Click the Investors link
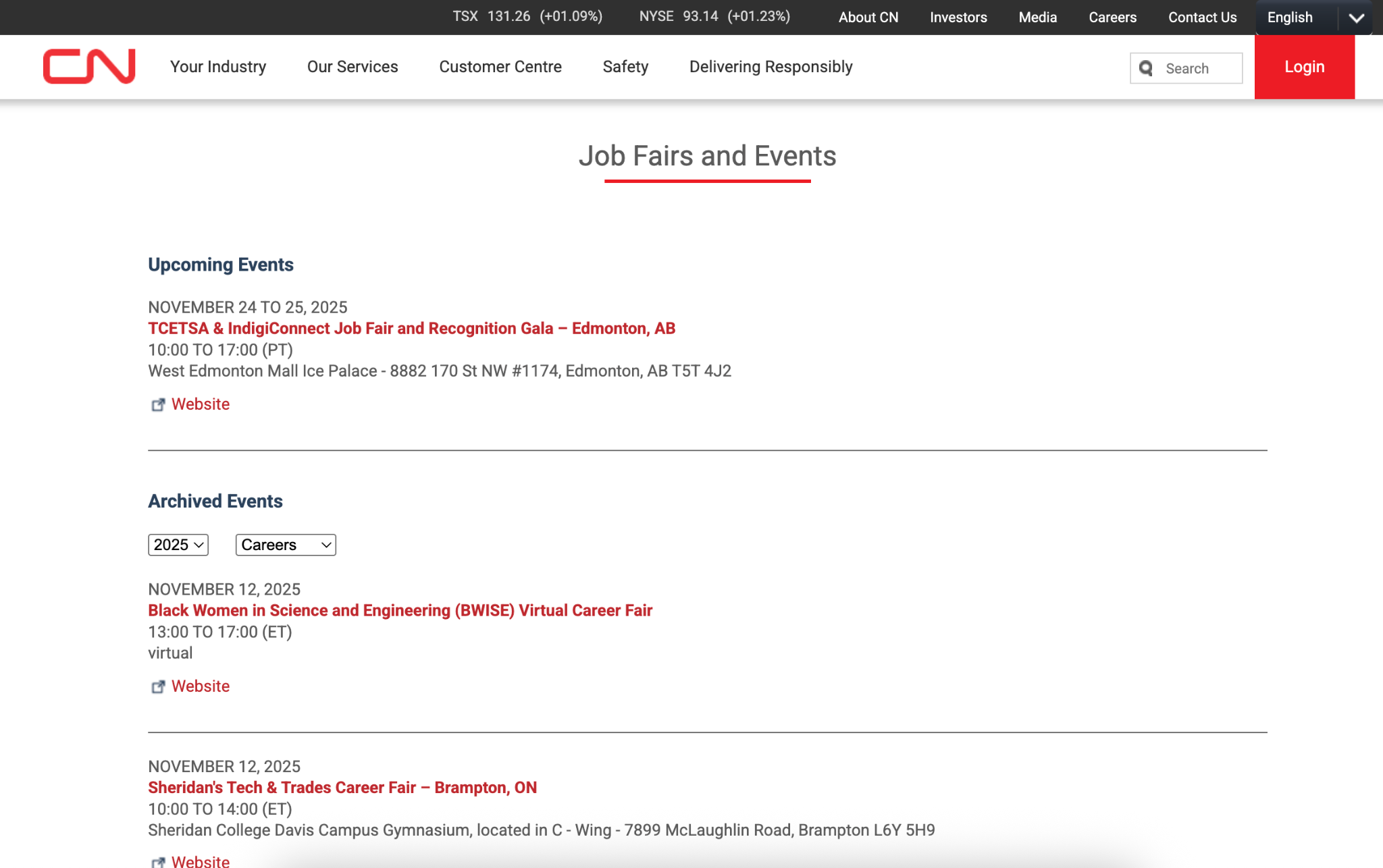1383x868 pixels. (958, 18)
